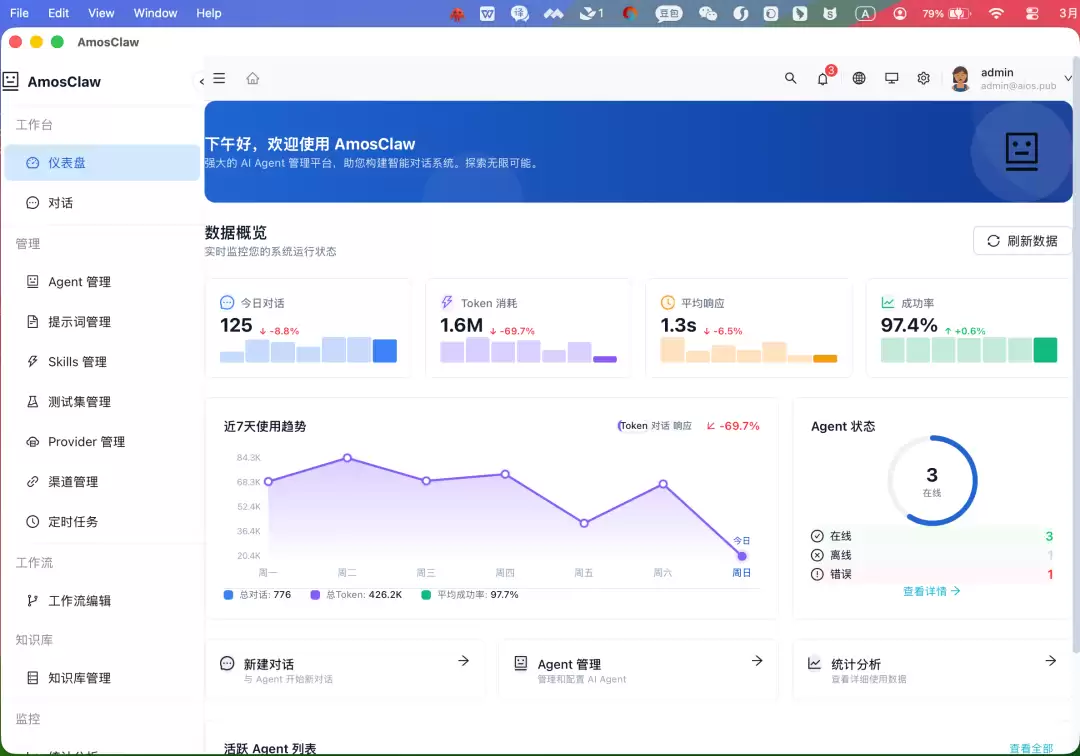Collapse the sidebar with the chevron arrow
The height and width of the screenshot is (756, 1080).
coord(202,81)
